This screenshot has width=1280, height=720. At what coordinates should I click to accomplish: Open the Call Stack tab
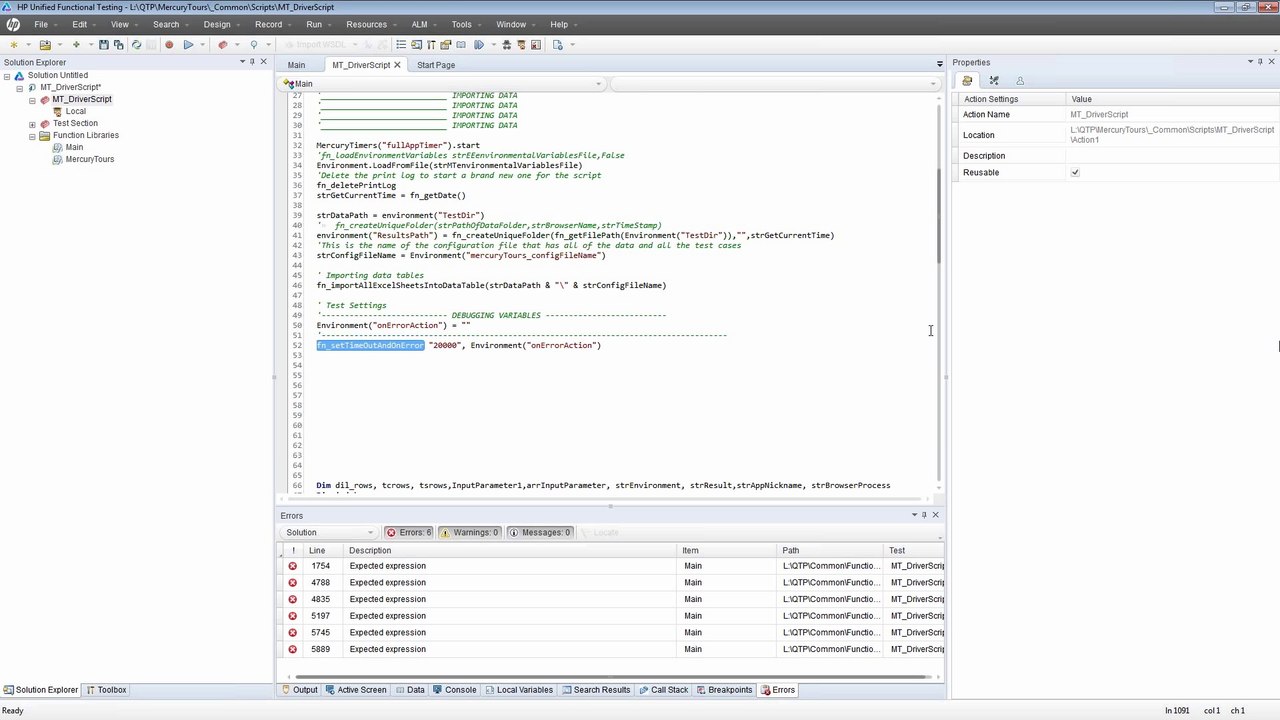click(663, 690)
